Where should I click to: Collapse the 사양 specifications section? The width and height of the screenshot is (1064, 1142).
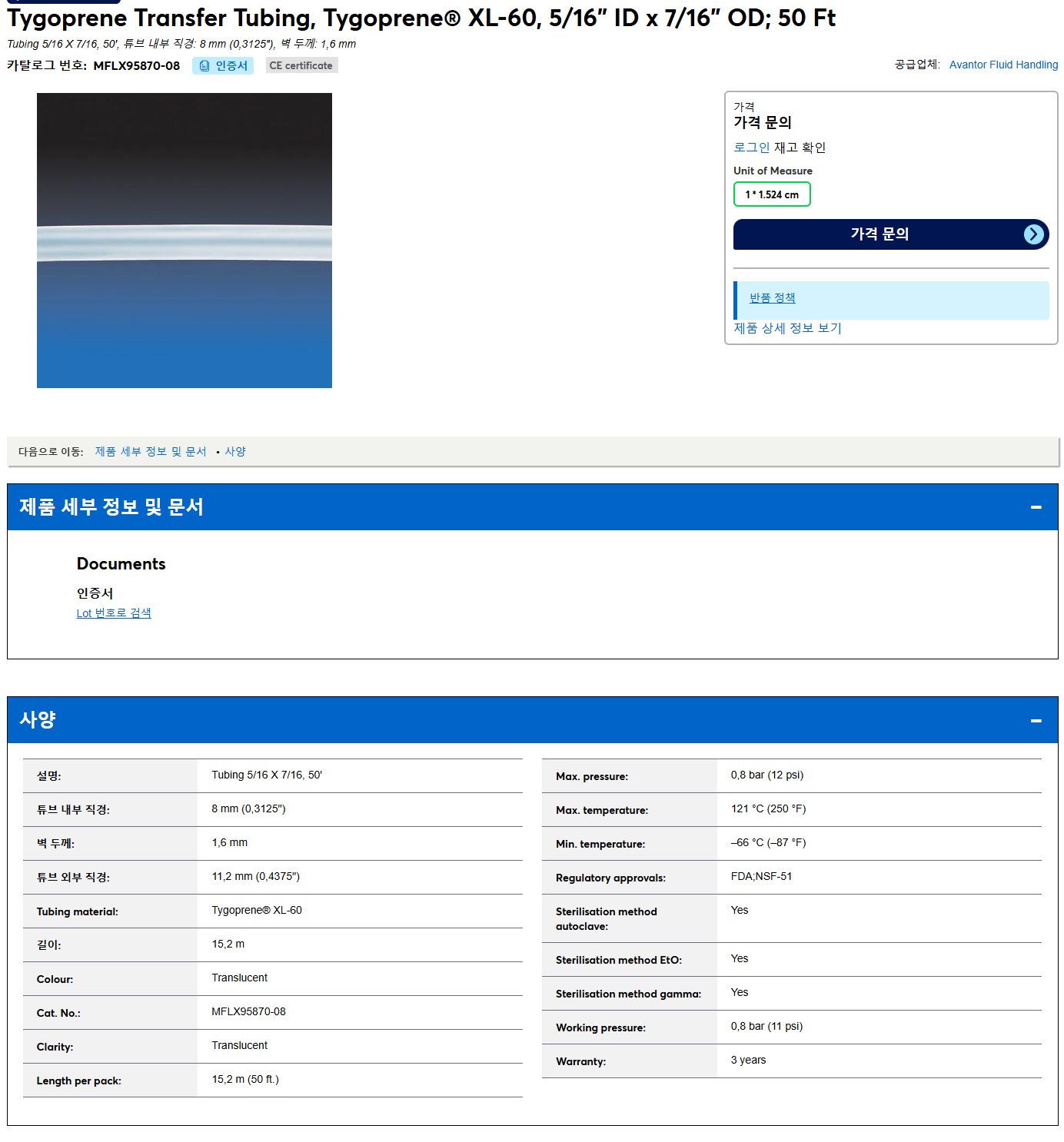(1036, 721)
